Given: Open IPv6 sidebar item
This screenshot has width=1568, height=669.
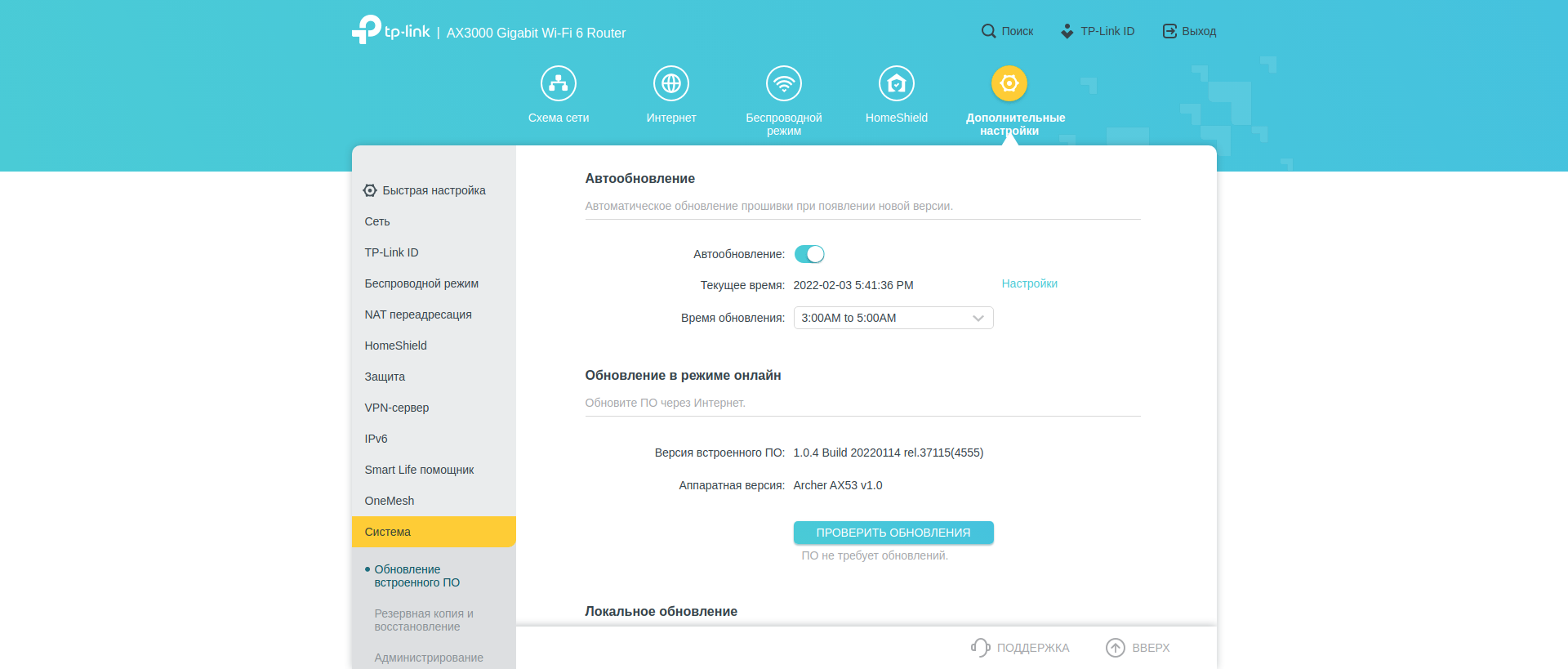Looking at the screenshot, I should click(x=434, y=439).
